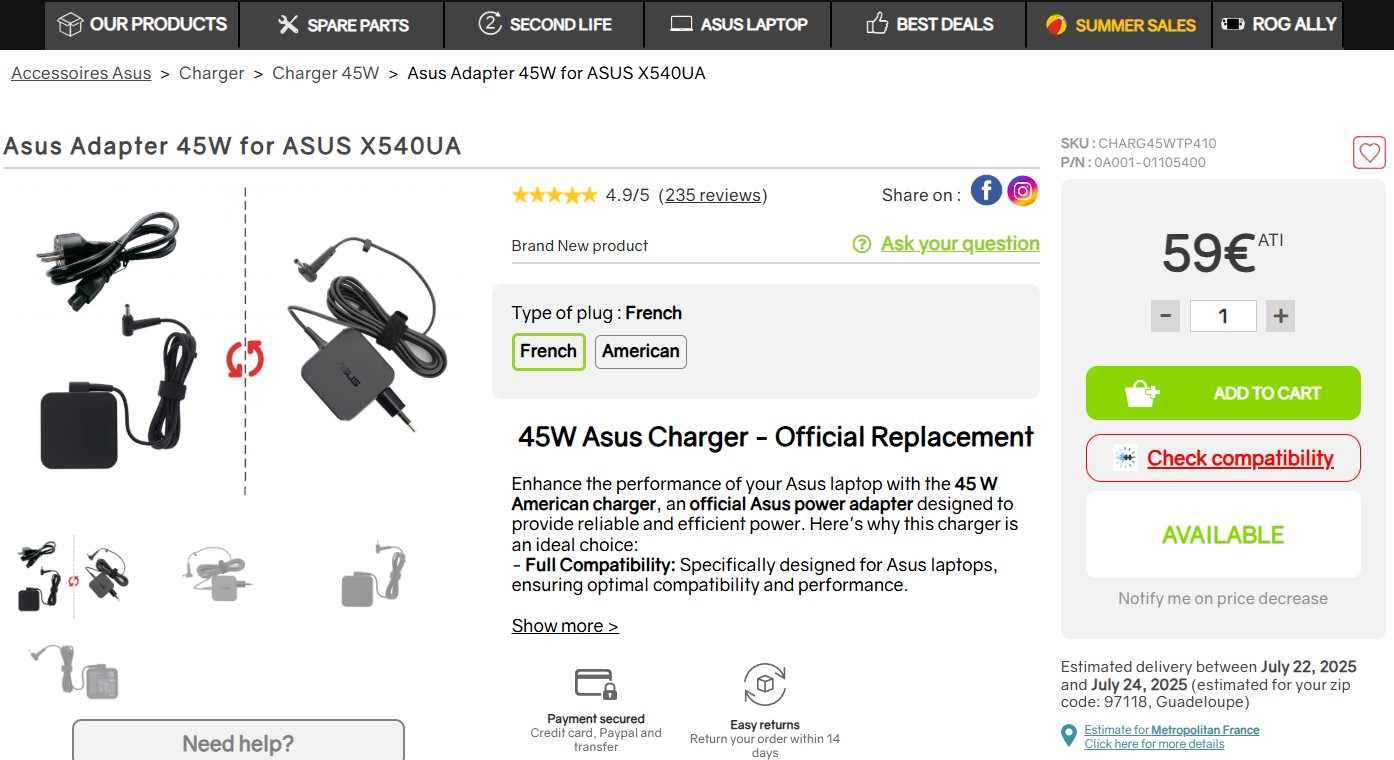Click the cube icon in Our Products
1394x760 pixels.
point(70,24)
